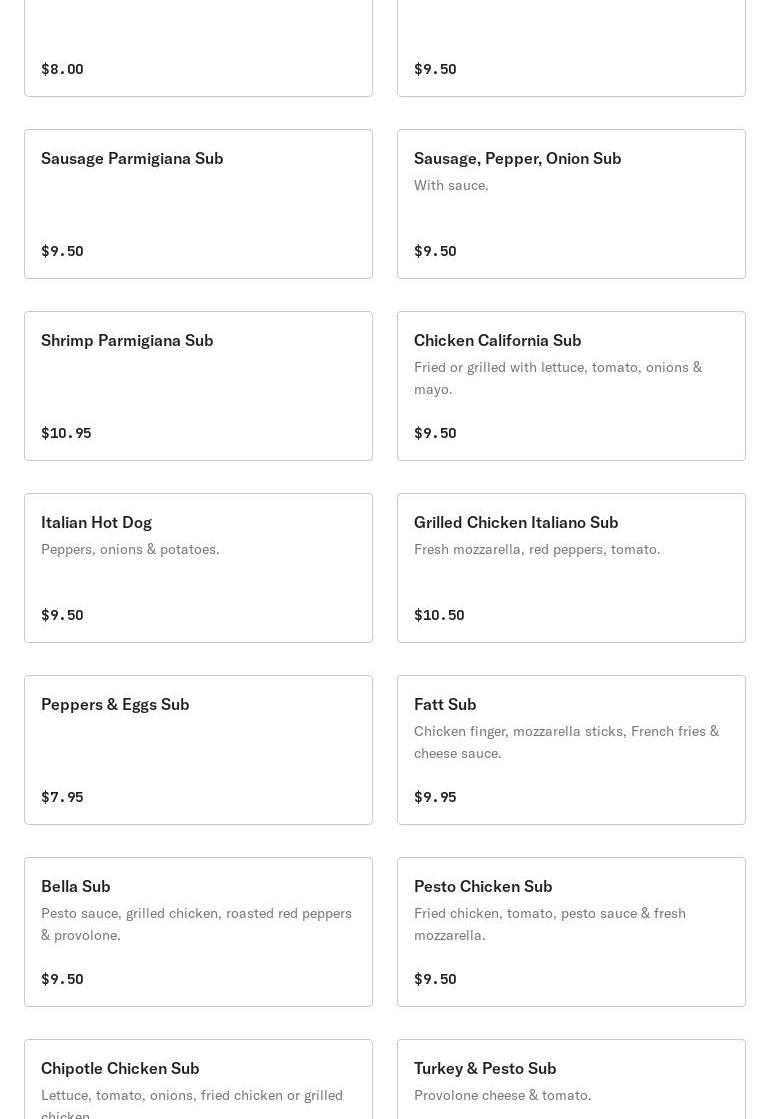Click the top-left $8.00 item card
This screenshot has width=770, height=1119.
[x=198, y=50]
